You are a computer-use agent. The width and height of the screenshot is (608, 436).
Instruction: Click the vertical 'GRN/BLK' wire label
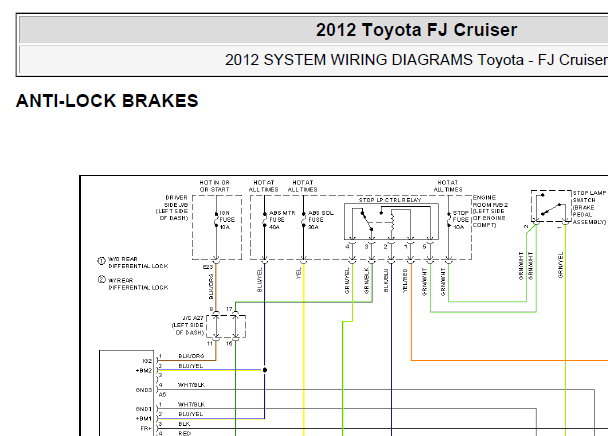point(366,280)
